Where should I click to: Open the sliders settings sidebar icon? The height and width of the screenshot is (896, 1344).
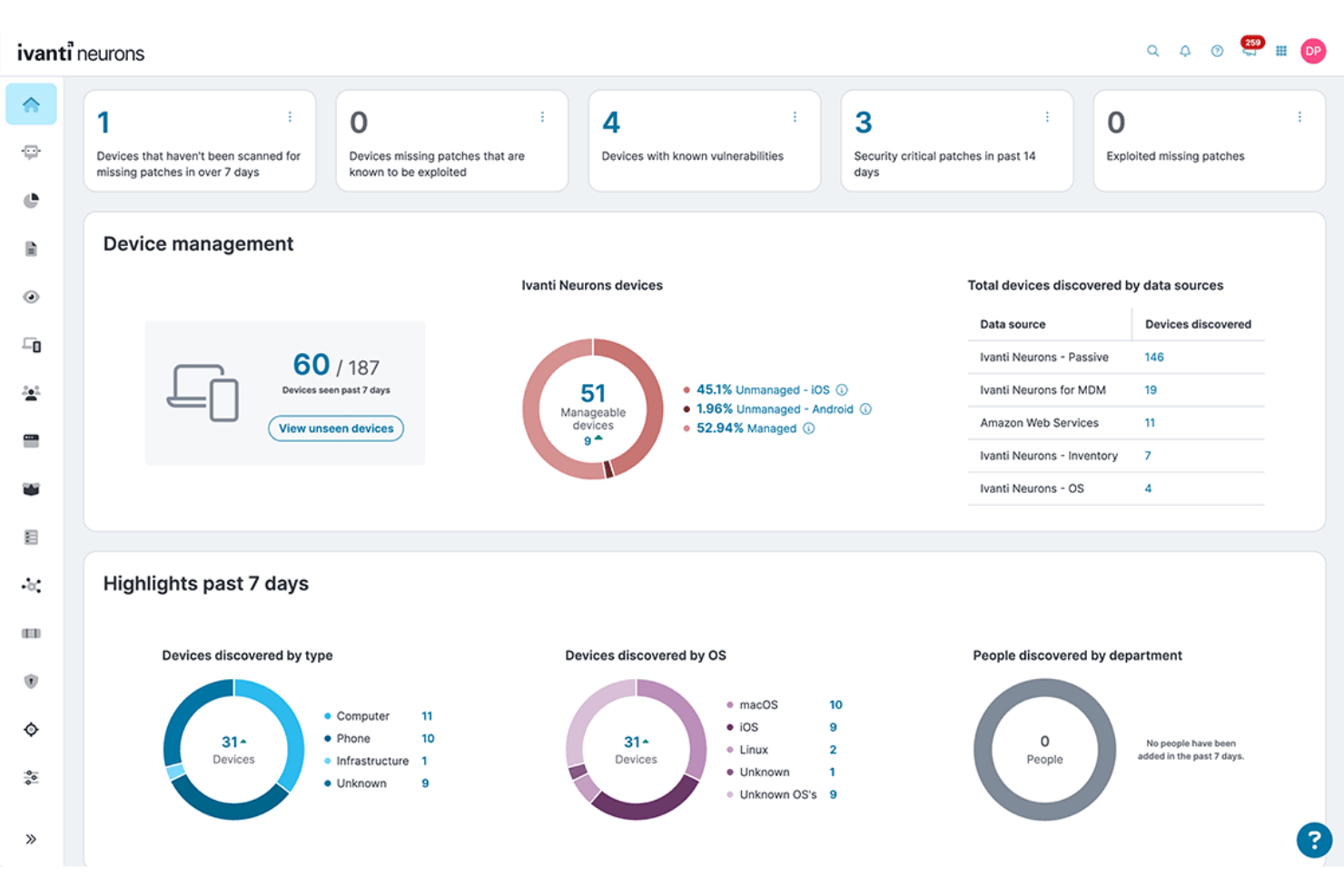pos(31,778)
